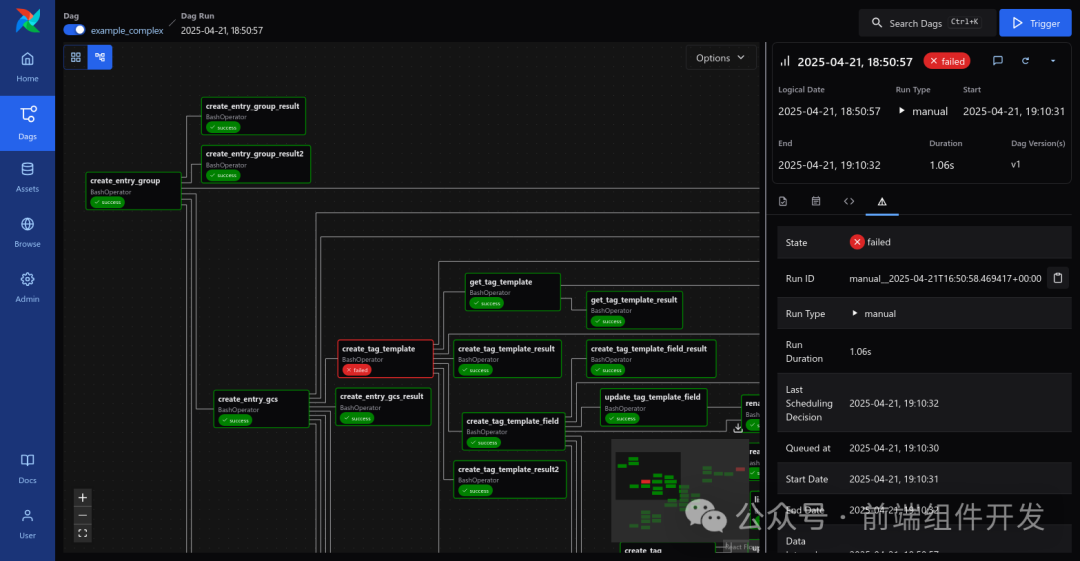Click the Search Dags field
This screenshot has height=561, width=1080.
click(x=927, y=23)
